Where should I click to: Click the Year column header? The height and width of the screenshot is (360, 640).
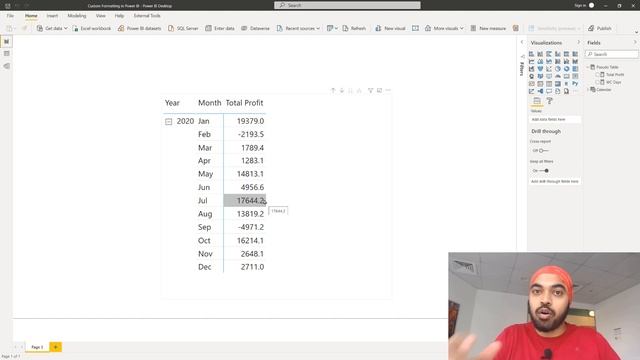click(x=172, y=103)
